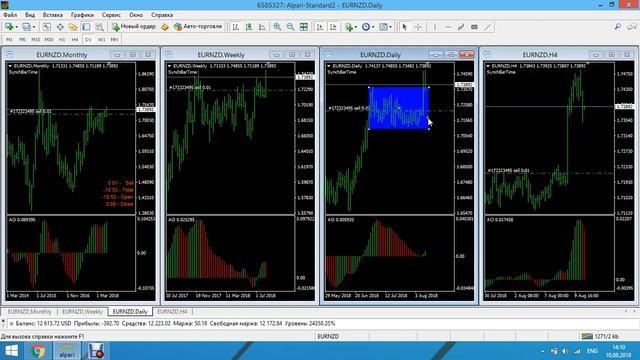The image size is (640, 360).
Task: Toggle chart Auto Scroll
Action: point(320,27)
